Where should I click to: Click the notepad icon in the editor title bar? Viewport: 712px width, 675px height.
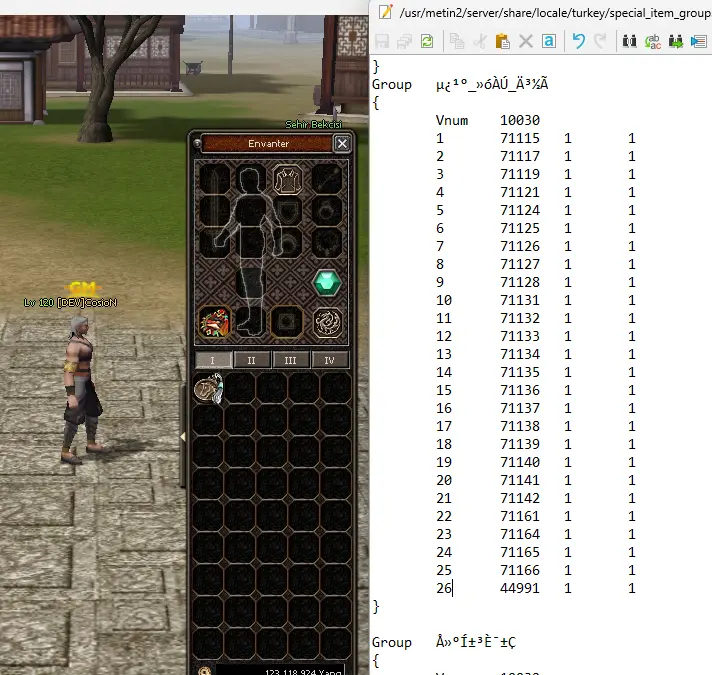pyautogui.click(x=386, y=11)
